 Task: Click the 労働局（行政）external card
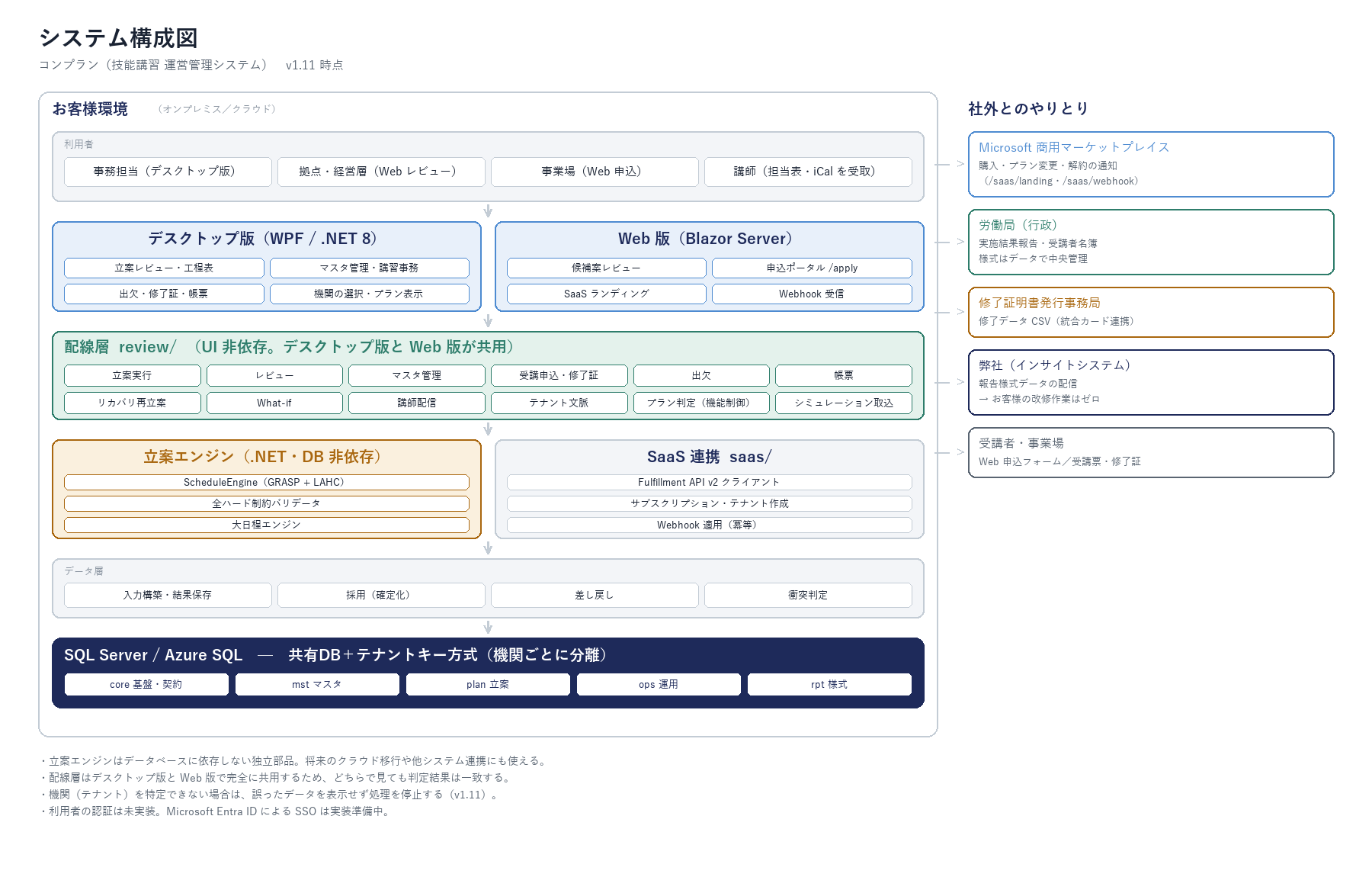tap(1151, 242)
